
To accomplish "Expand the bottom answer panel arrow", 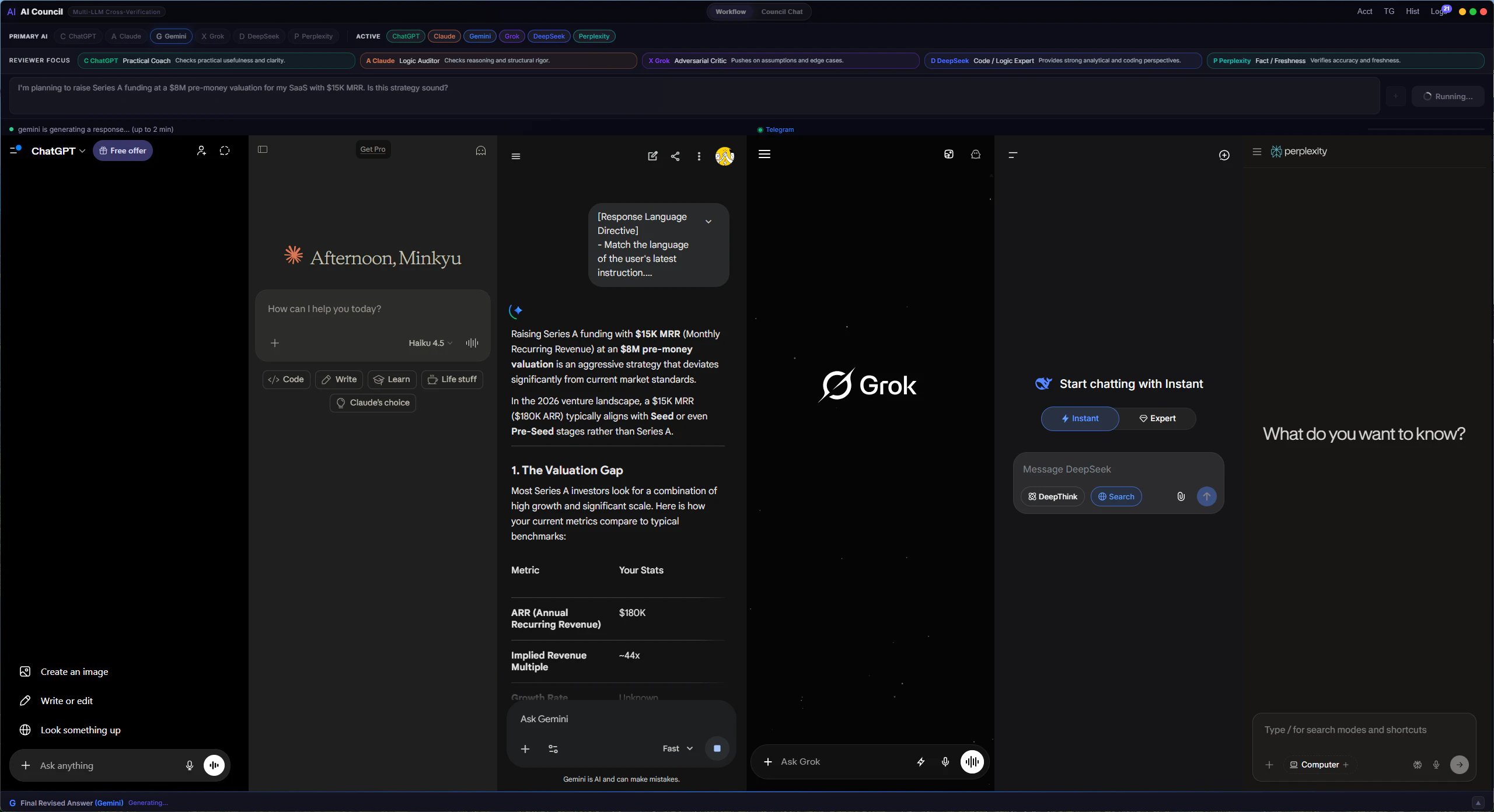I will 1478,803.
